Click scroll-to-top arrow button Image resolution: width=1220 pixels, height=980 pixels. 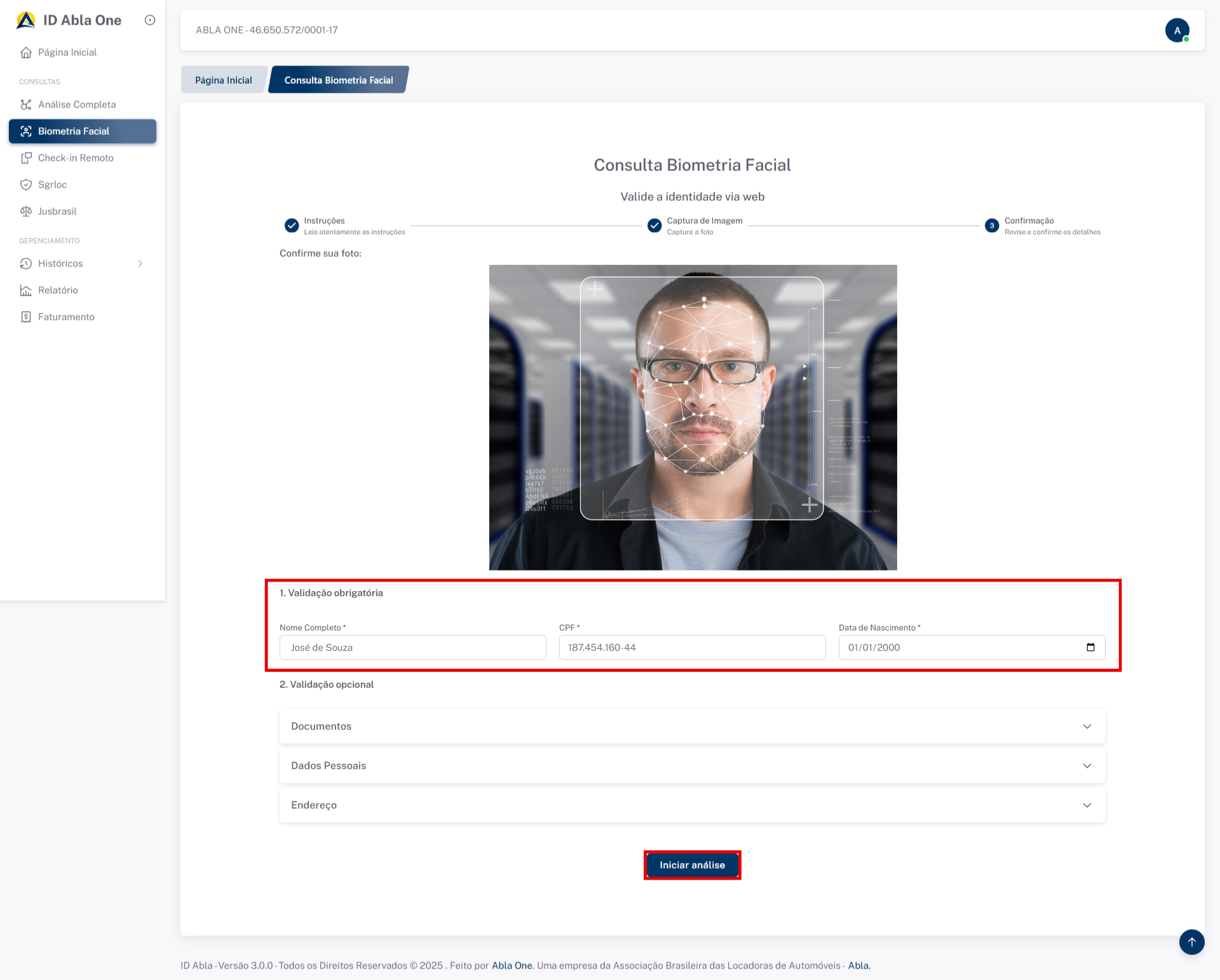(1191, 942)
